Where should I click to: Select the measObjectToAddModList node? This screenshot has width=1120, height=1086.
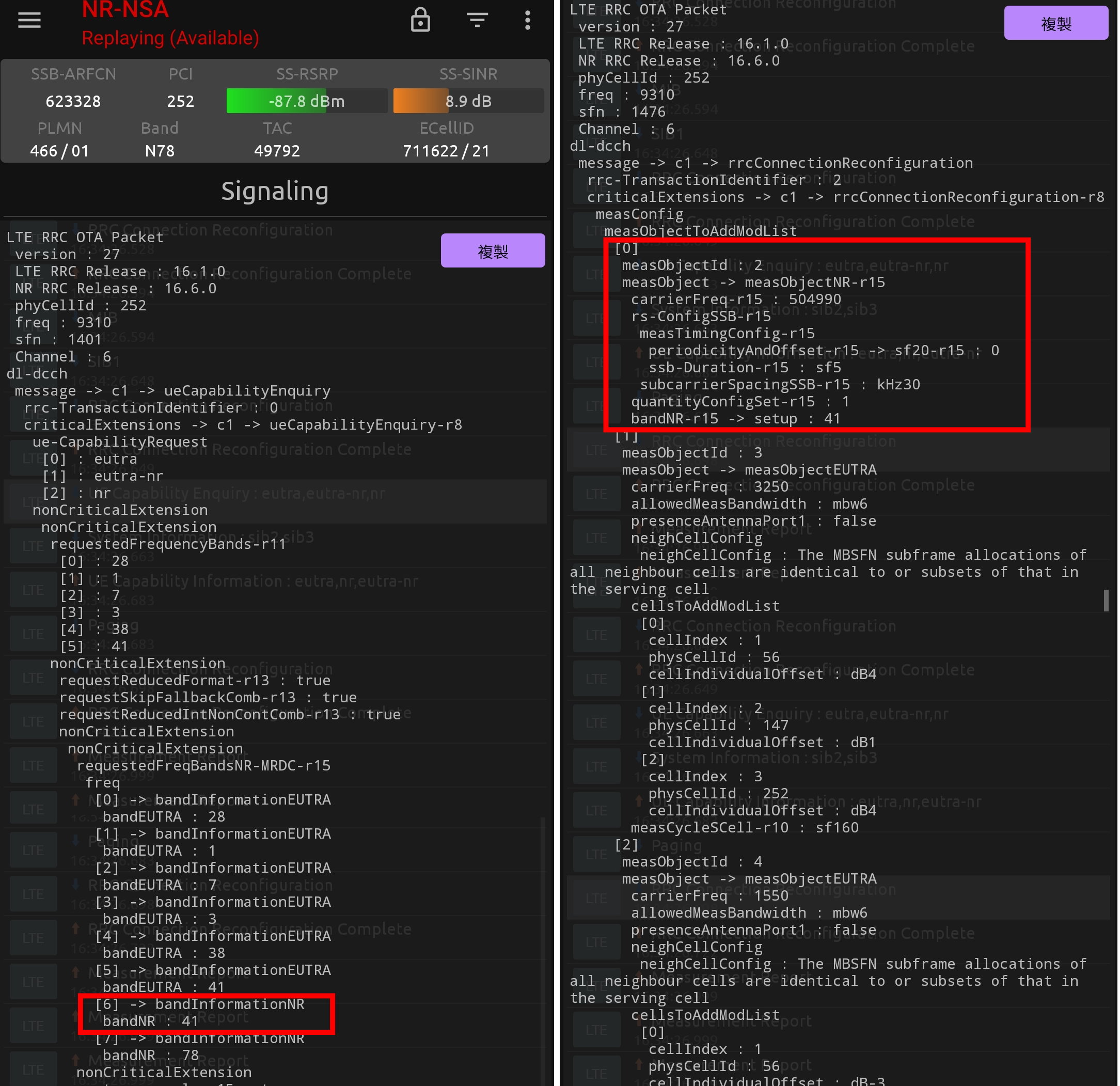700,231
